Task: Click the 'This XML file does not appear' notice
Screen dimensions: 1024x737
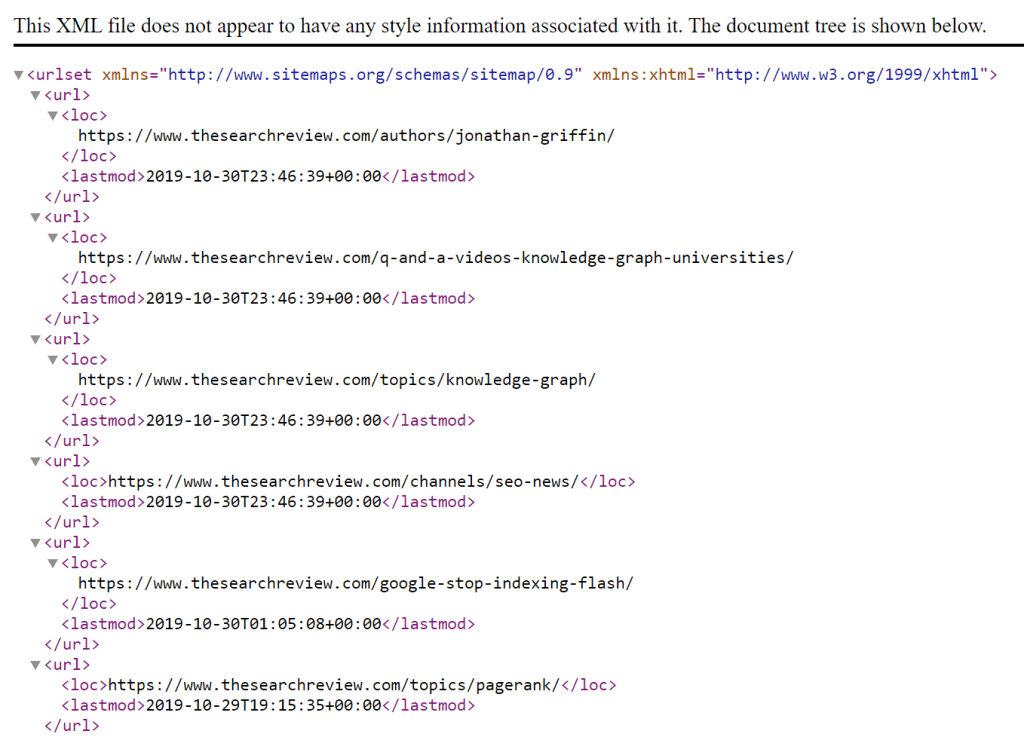Action: pos(500,25)
